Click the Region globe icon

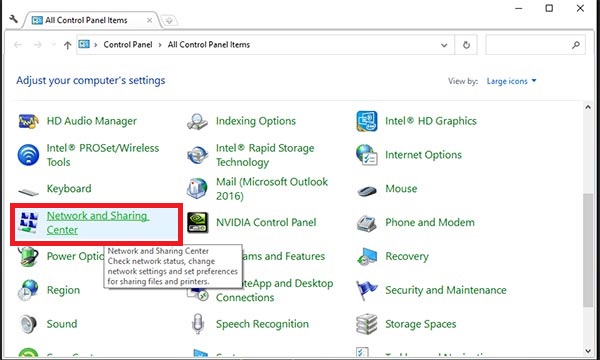pyautogui.click(x=28, y=290)
